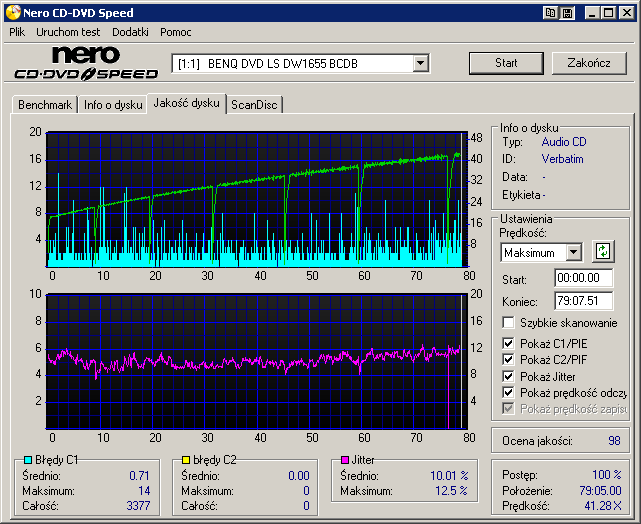Switch to the Benchmark tab
641x524 pixels.
(x=45, y=105)
